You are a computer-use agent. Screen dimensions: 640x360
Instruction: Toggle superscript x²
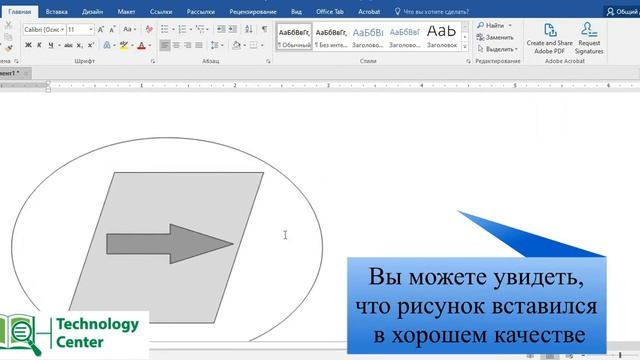[91, 45]
